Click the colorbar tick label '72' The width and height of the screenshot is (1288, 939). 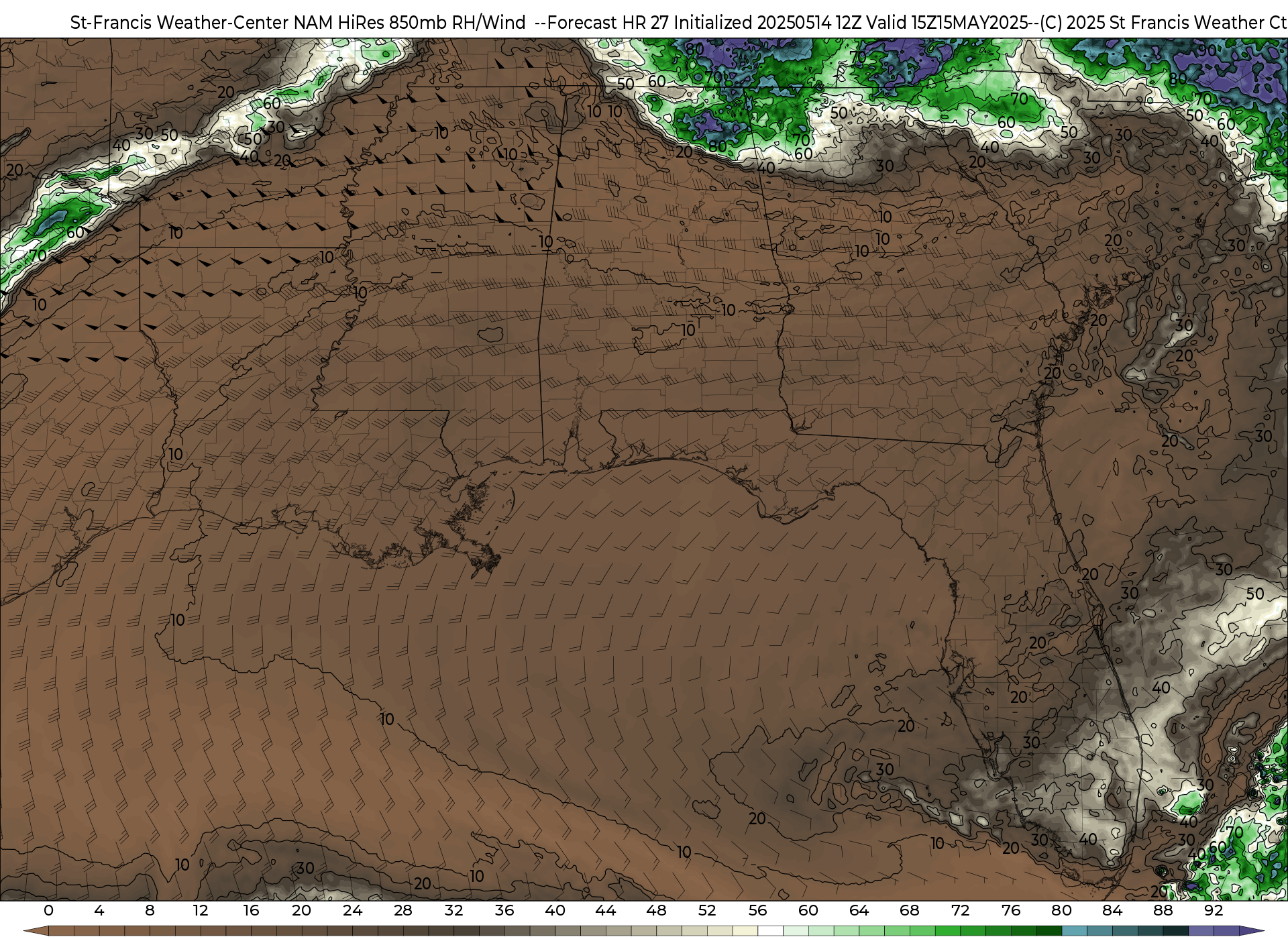[x=960, y=910]
